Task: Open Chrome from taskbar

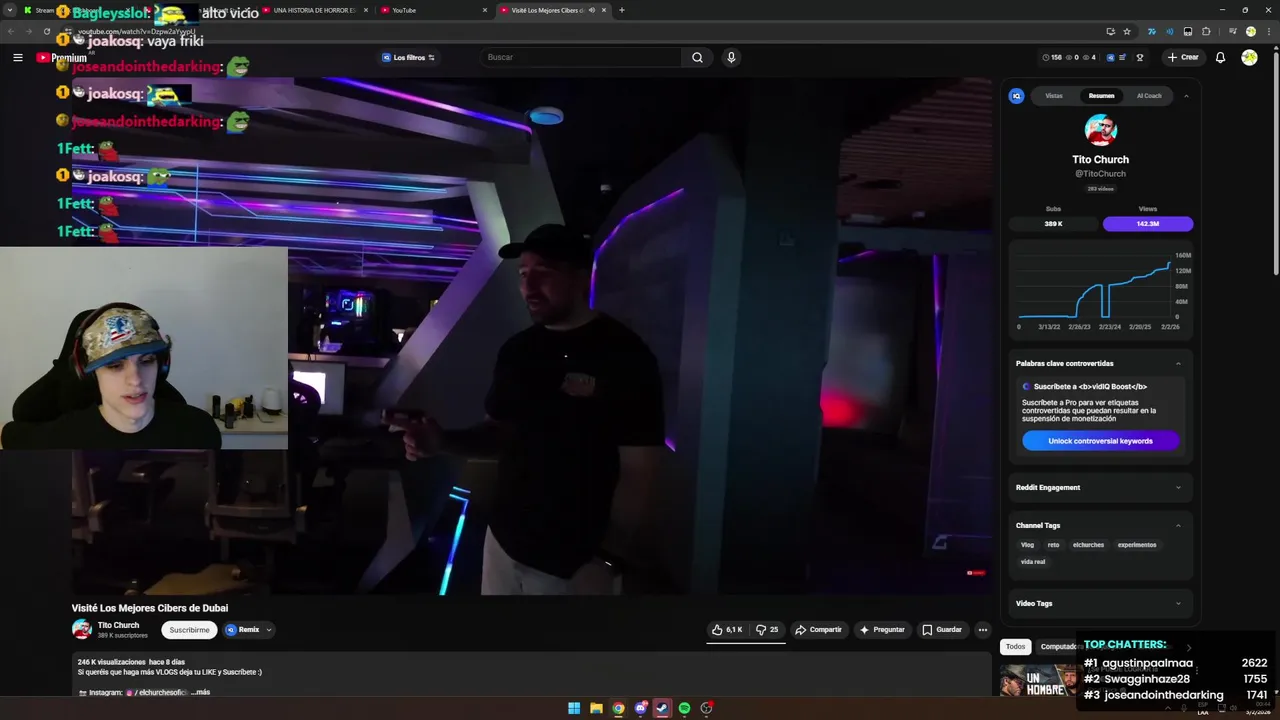Action: tap(618, 708)
